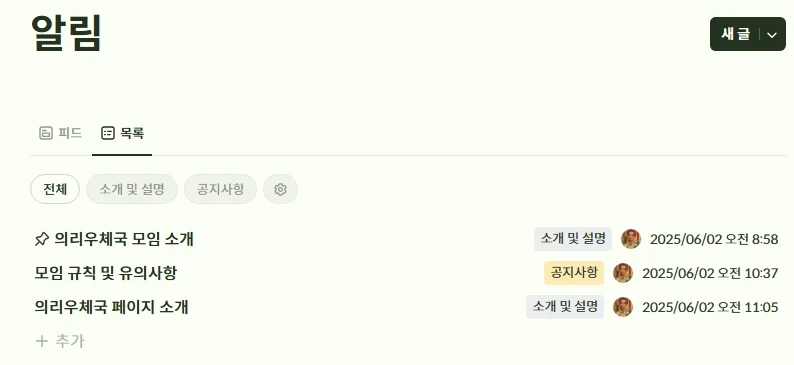Click author avatar on 모임 규칙 및 유의사항 row
The width and height of the screenshot is (794, 365).
click(x=623, y=273)
